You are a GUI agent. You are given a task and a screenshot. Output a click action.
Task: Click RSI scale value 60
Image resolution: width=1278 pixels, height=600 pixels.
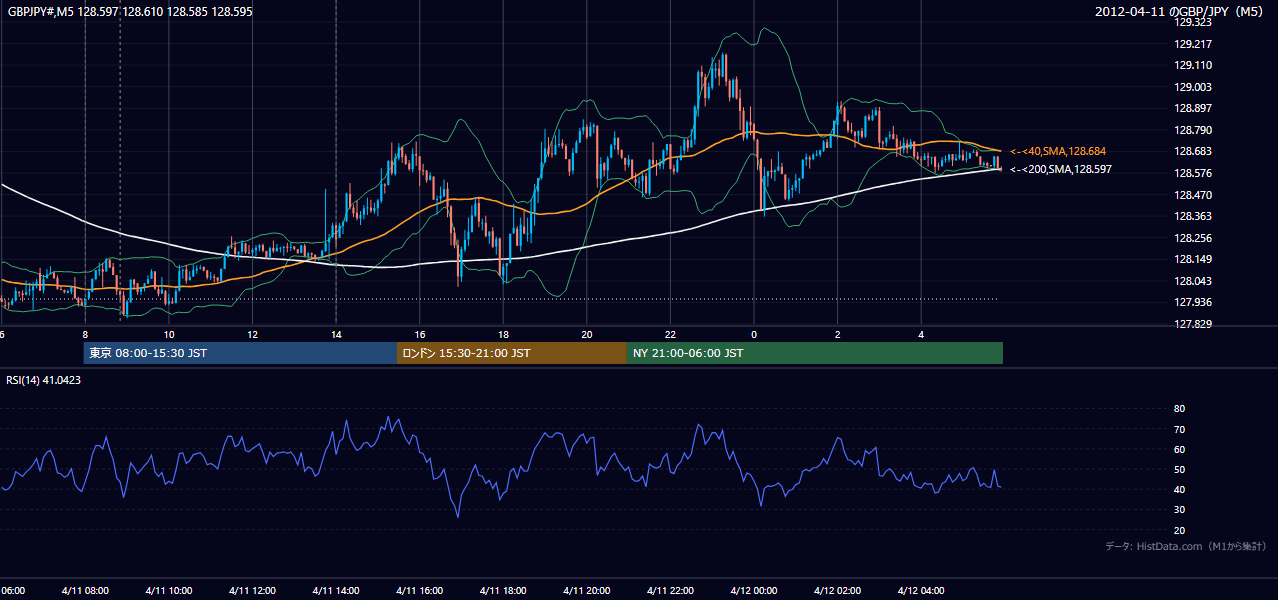[x=1180, y=449]
